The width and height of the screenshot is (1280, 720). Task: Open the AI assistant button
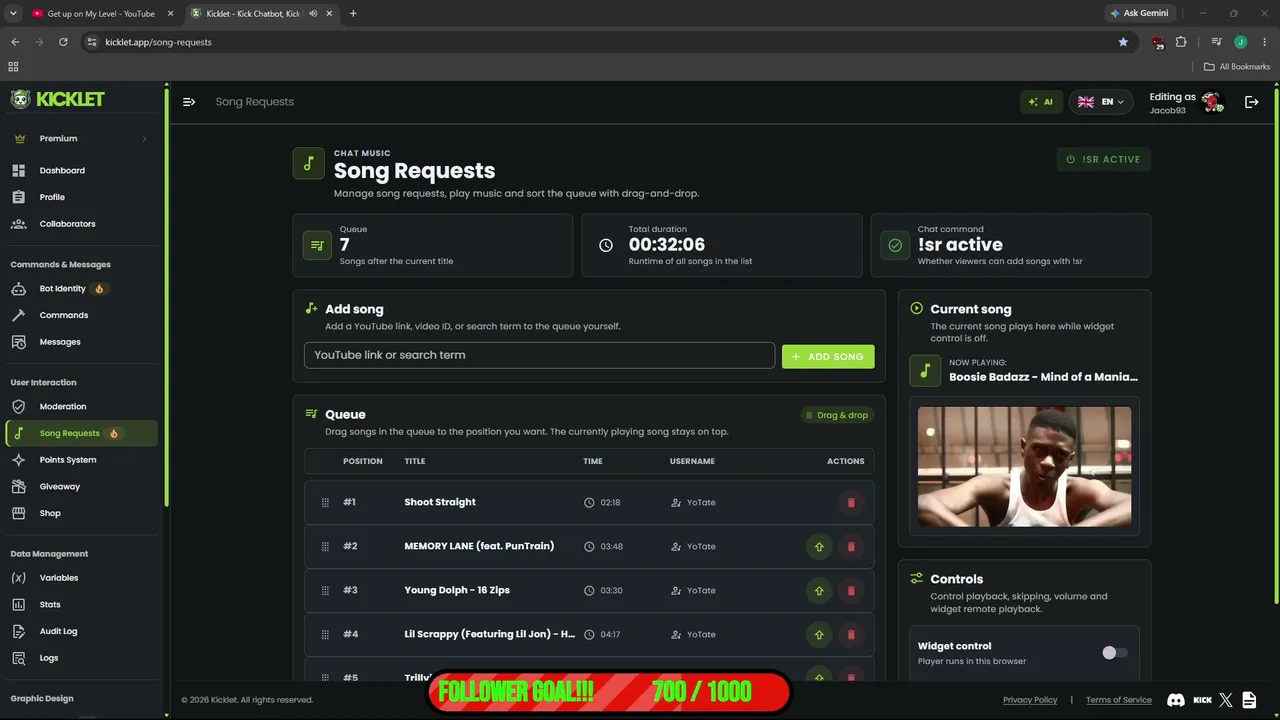click(1041, 102)
